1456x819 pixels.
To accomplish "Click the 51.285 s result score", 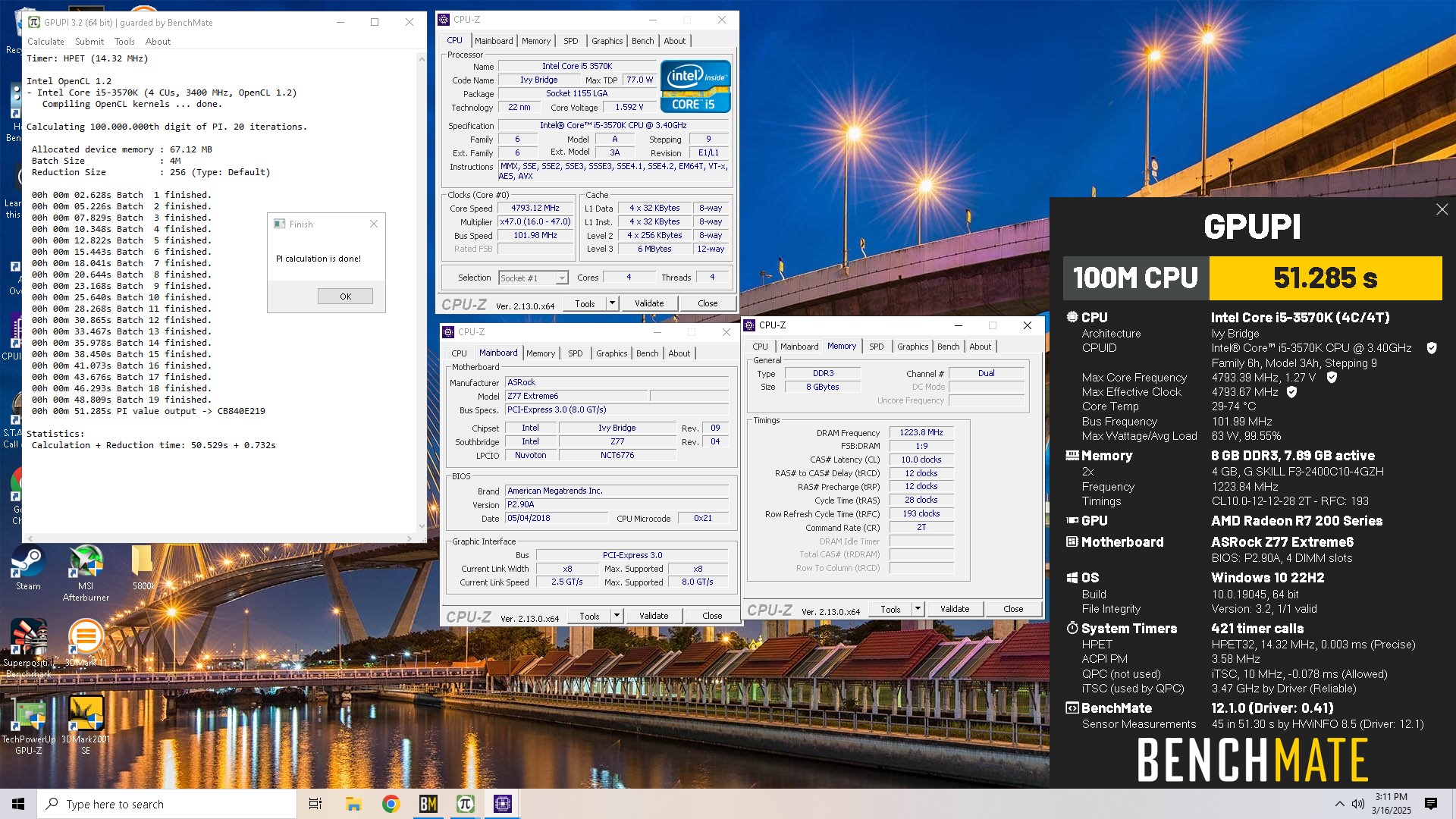I will 1325,278.
